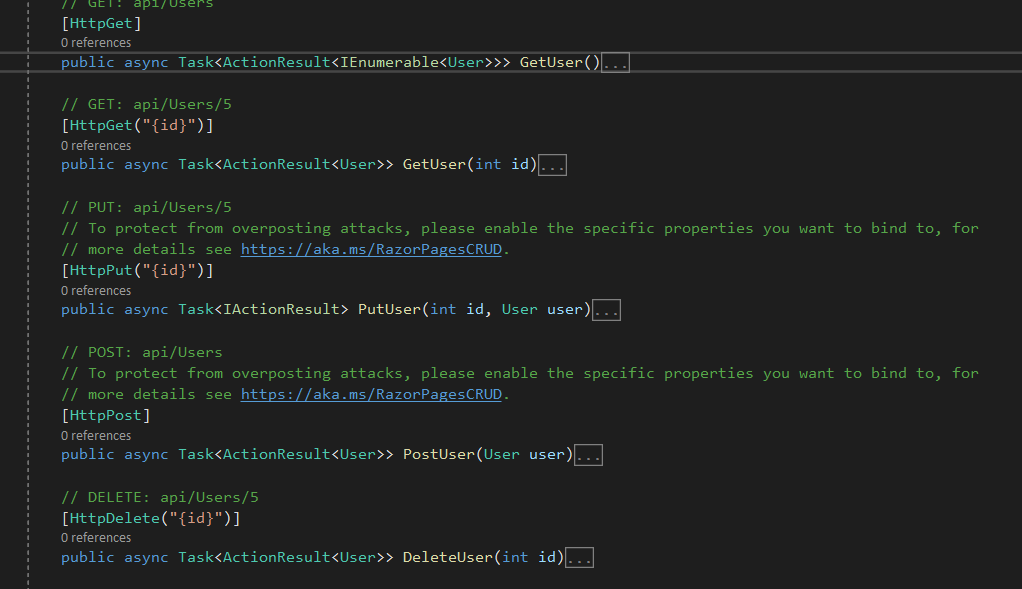Open RazorPagesCRUD link above HttpPost attribute

pyautogui.click(x=372, y=395)
